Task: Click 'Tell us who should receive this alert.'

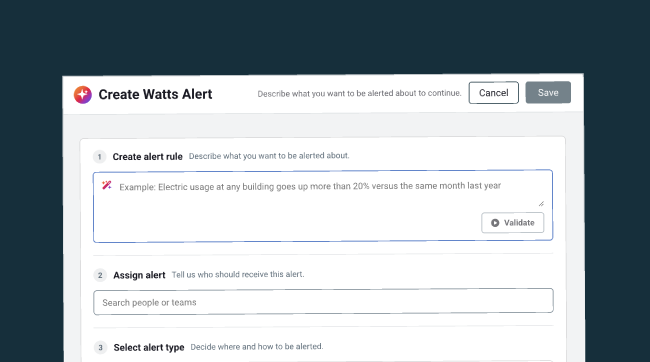Action: [x=238, y=275]
